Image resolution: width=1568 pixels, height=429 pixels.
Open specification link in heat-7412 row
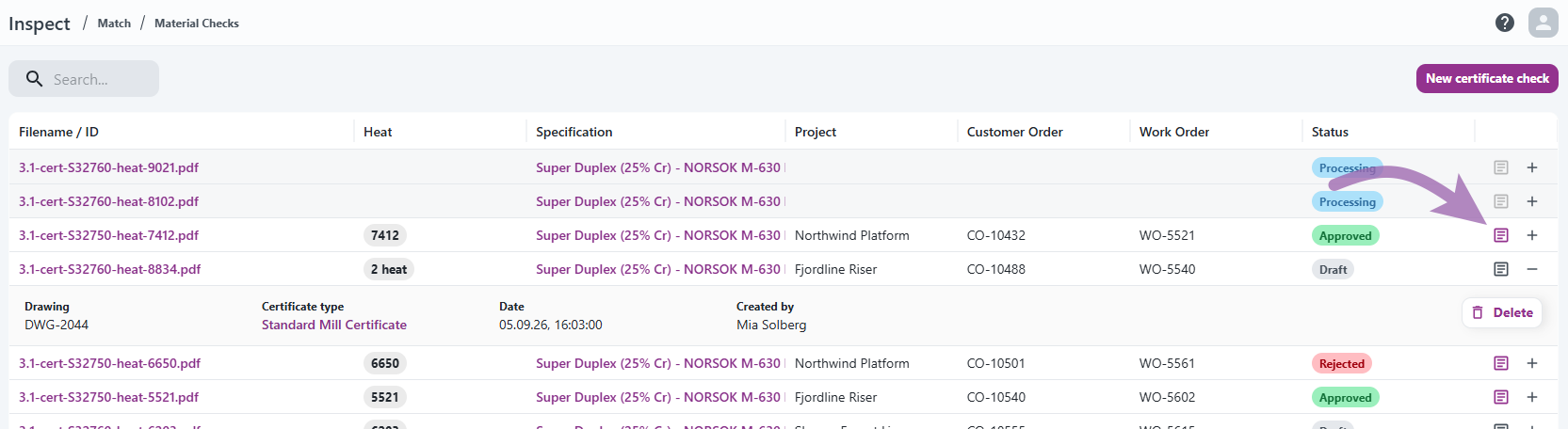[658, 235]
